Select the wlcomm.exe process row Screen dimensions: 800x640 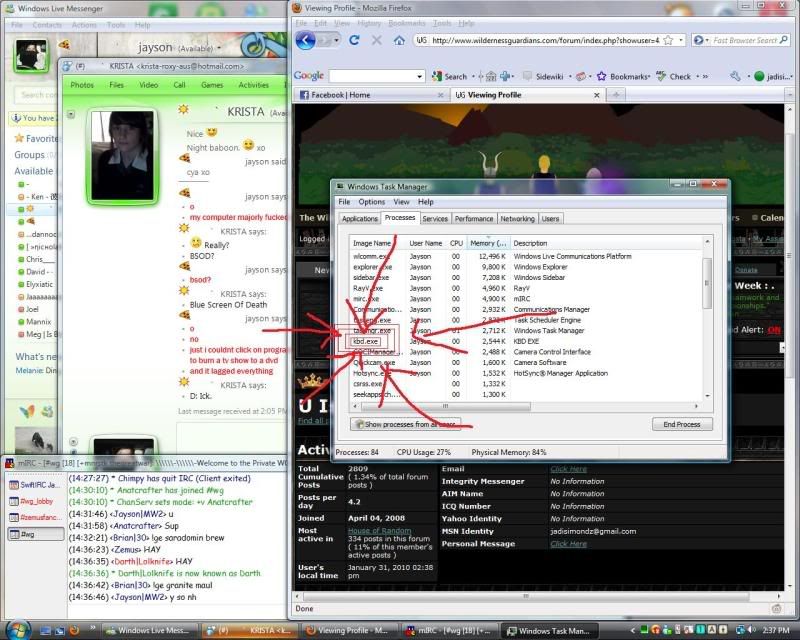tap(526, 256)
